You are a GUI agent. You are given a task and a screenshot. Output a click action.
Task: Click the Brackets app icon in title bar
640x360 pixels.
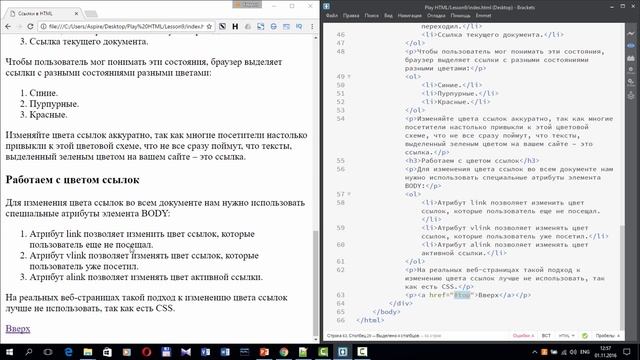pos(327,6)
